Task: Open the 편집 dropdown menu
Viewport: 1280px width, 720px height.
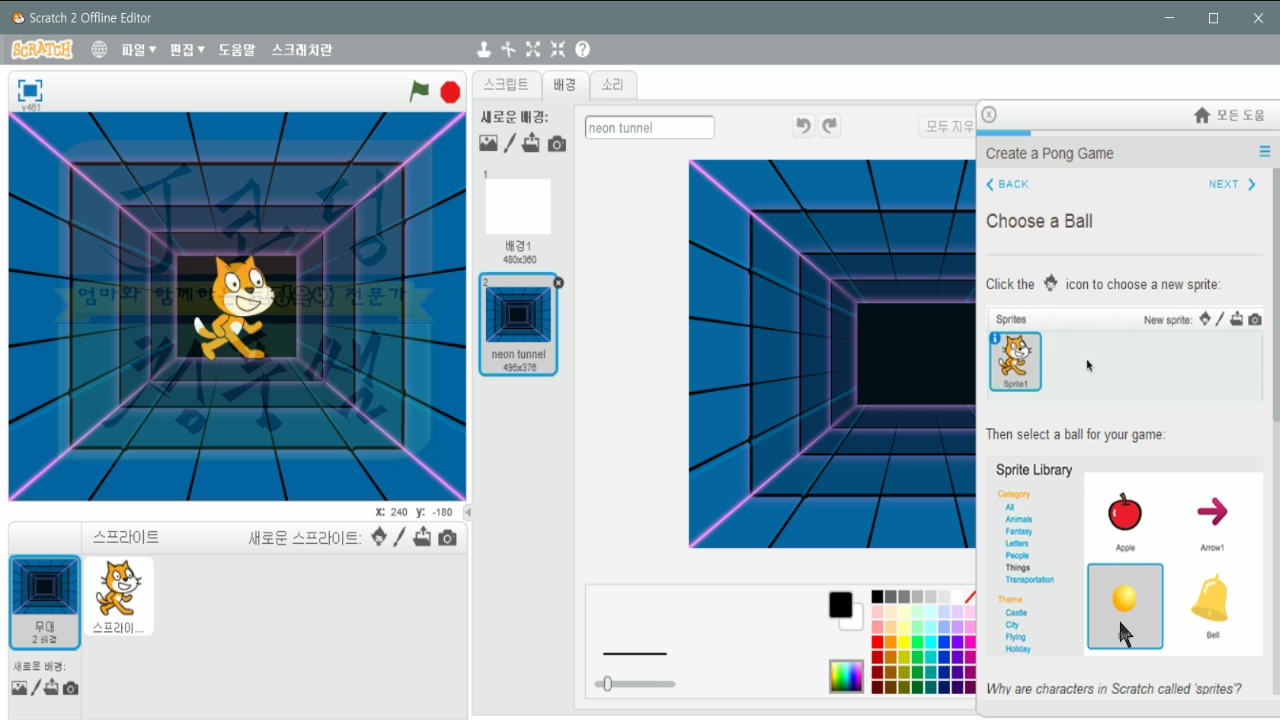Action: pyautogui.click(x=186, y=48)
